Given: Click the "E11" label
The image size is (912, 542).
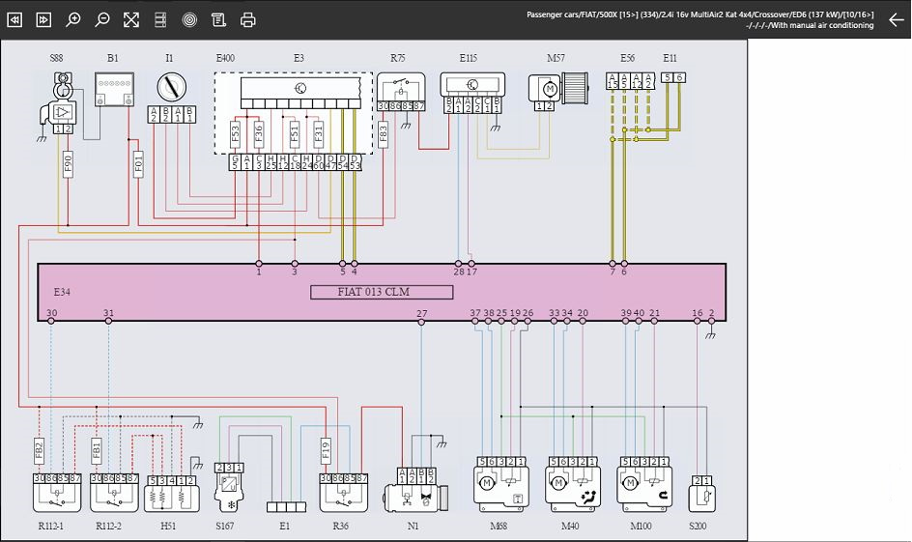Looking at the screenshot, I should point(669,58).
